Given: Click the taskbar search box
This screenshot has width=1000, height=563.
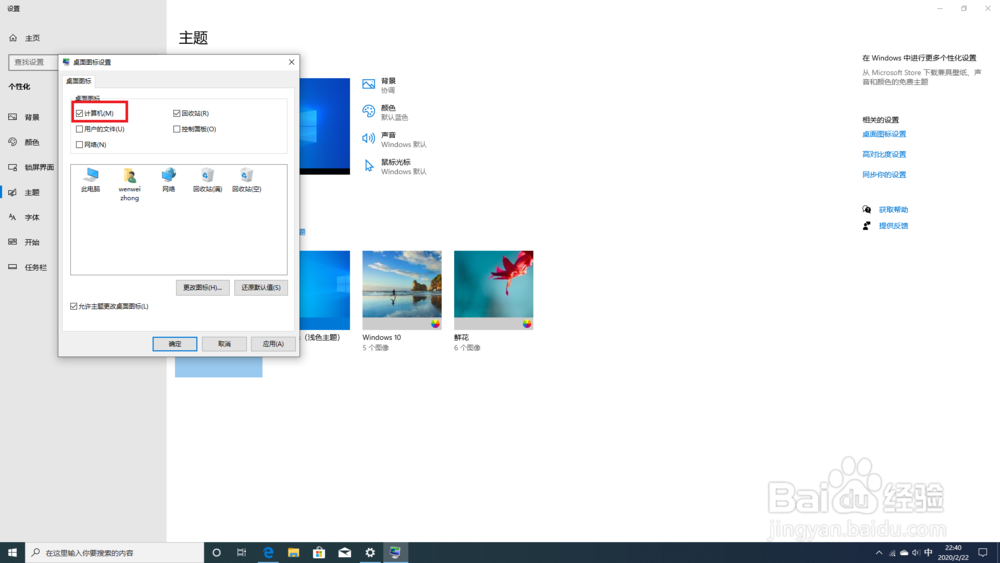Looking at the screenshot, I should (115, 553).
